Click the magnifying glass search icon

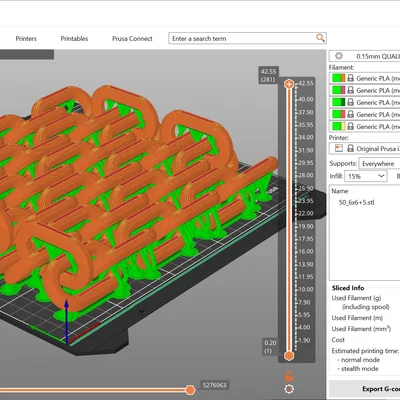(320, 38)
